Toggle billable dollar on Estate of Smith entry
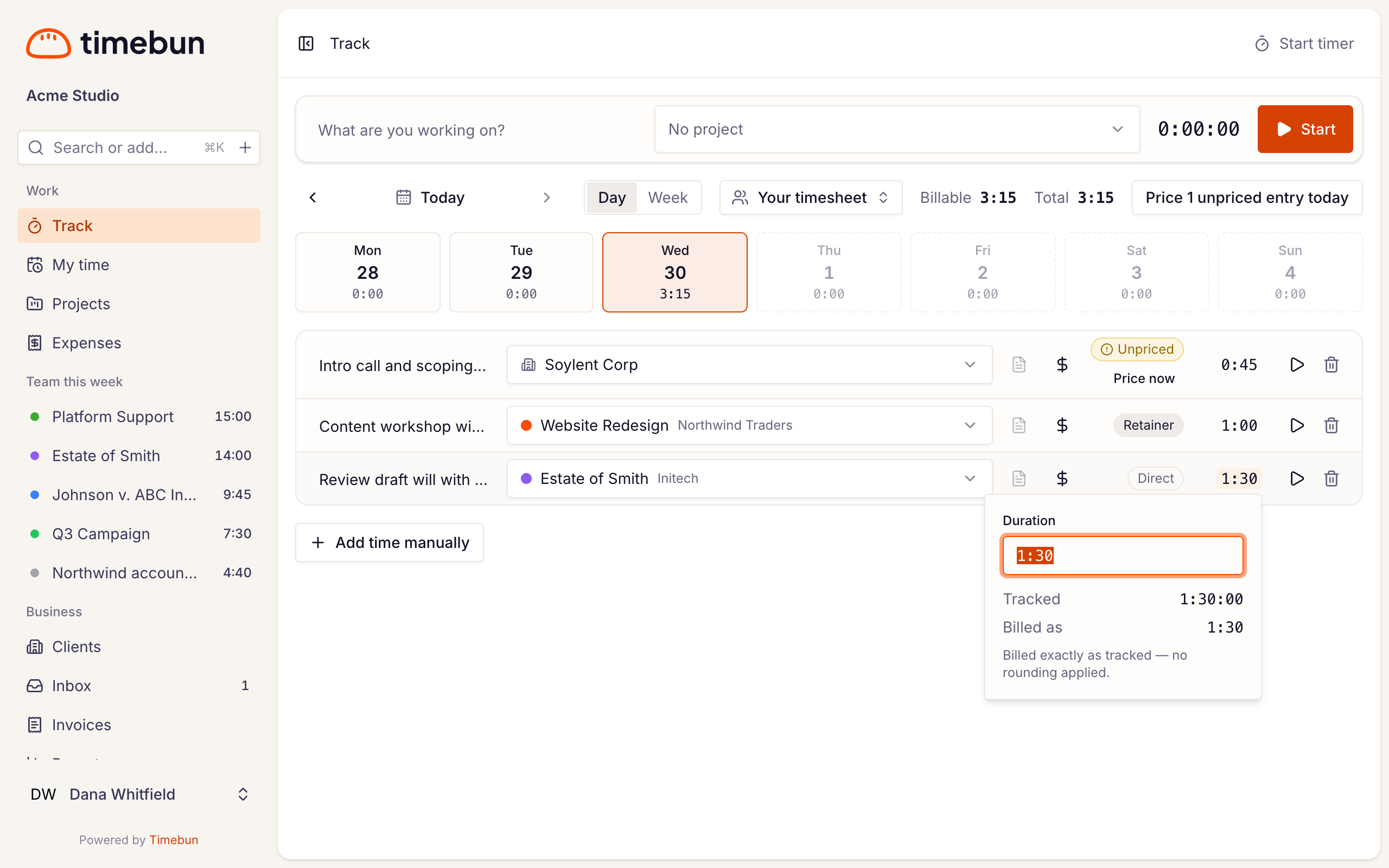This screenshot has height=868, width=1389. [x=1062, y=478]
